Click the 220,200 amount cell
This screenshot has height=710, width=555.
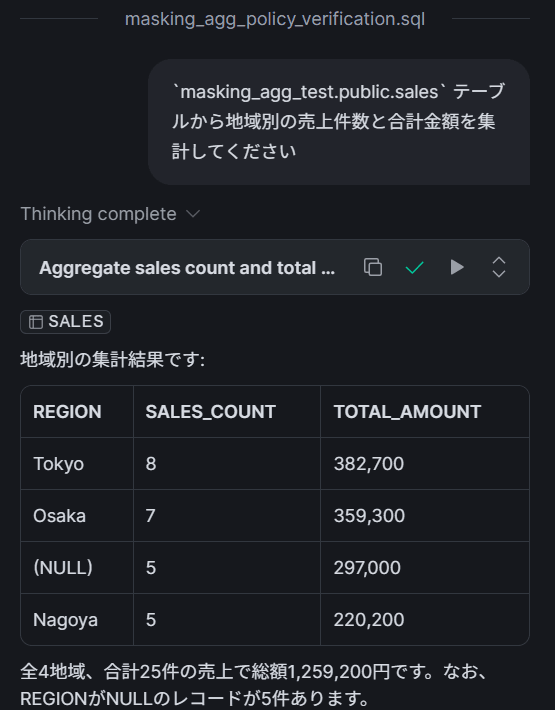click(x=425, y=620)
